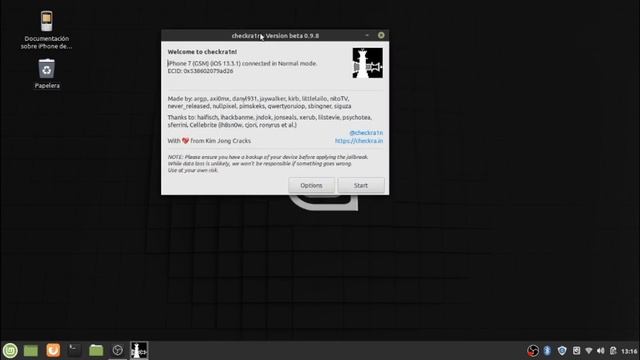Open the sound volume tray icon
This screenshot has height=360, width=640.
600,351
